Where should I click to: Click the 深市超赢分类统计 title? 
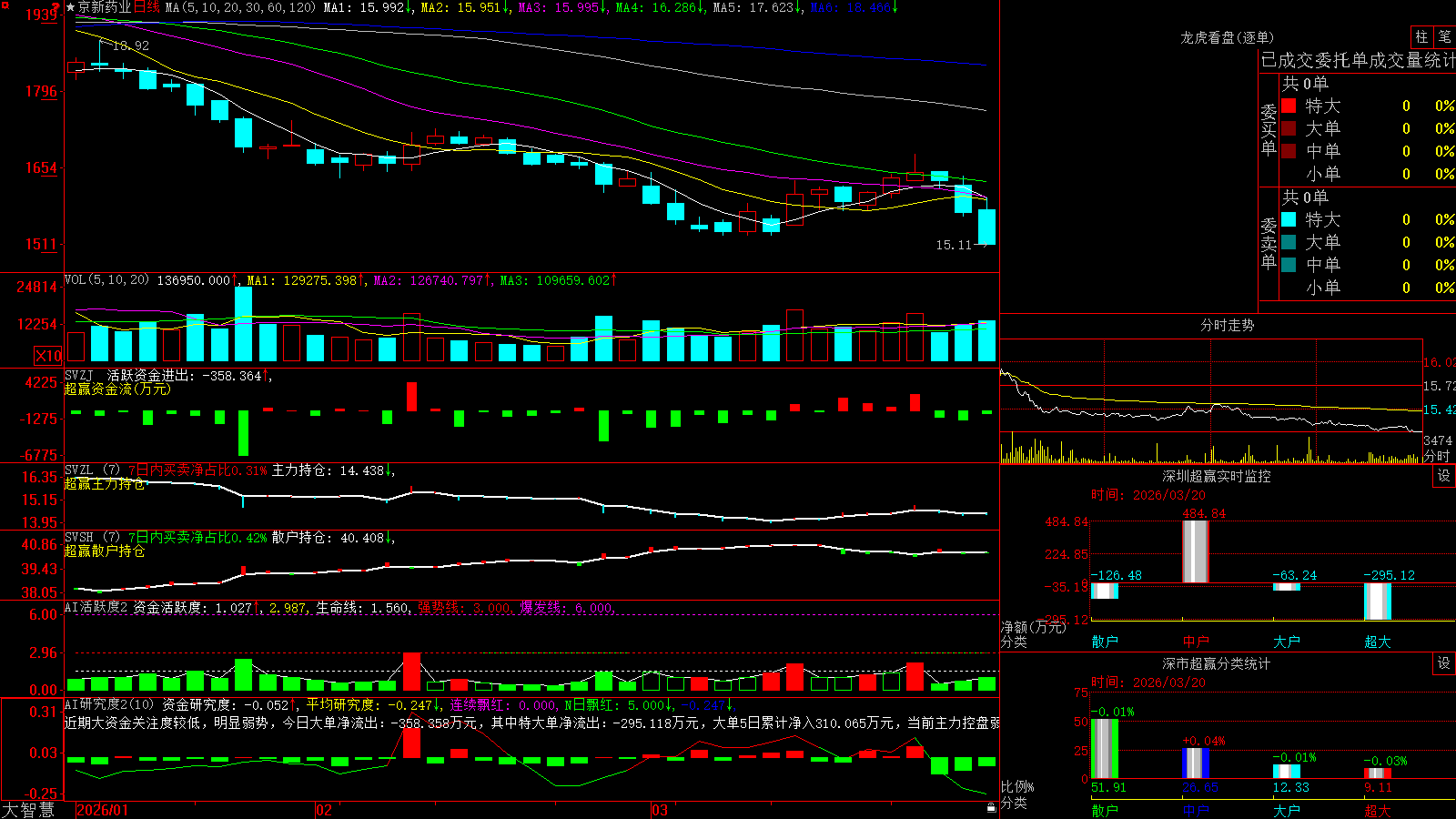pos(1217,663)
